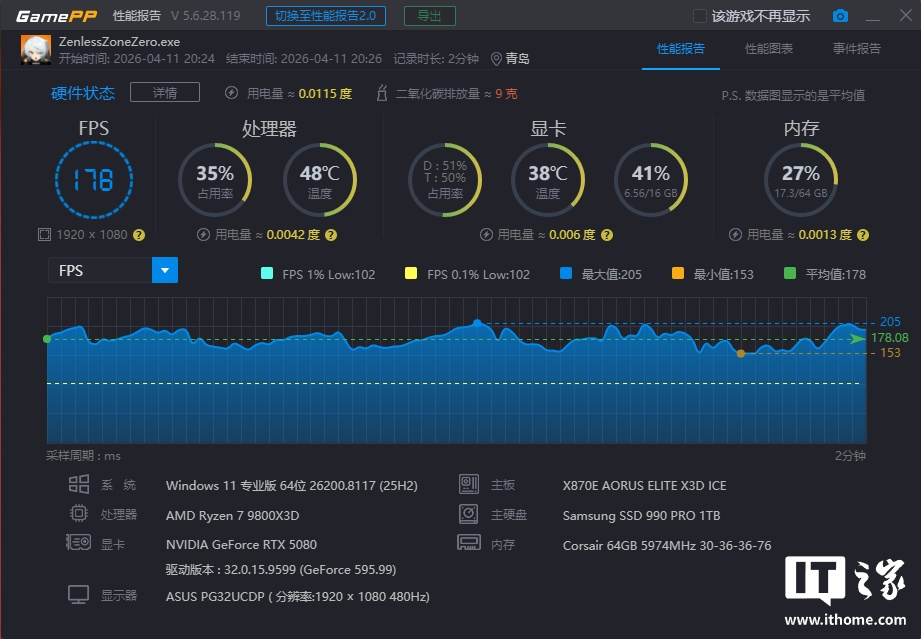Screen dimensions: 921x639
Task: Open the FPS metric dropdown arrow
Action: point(164,270)
